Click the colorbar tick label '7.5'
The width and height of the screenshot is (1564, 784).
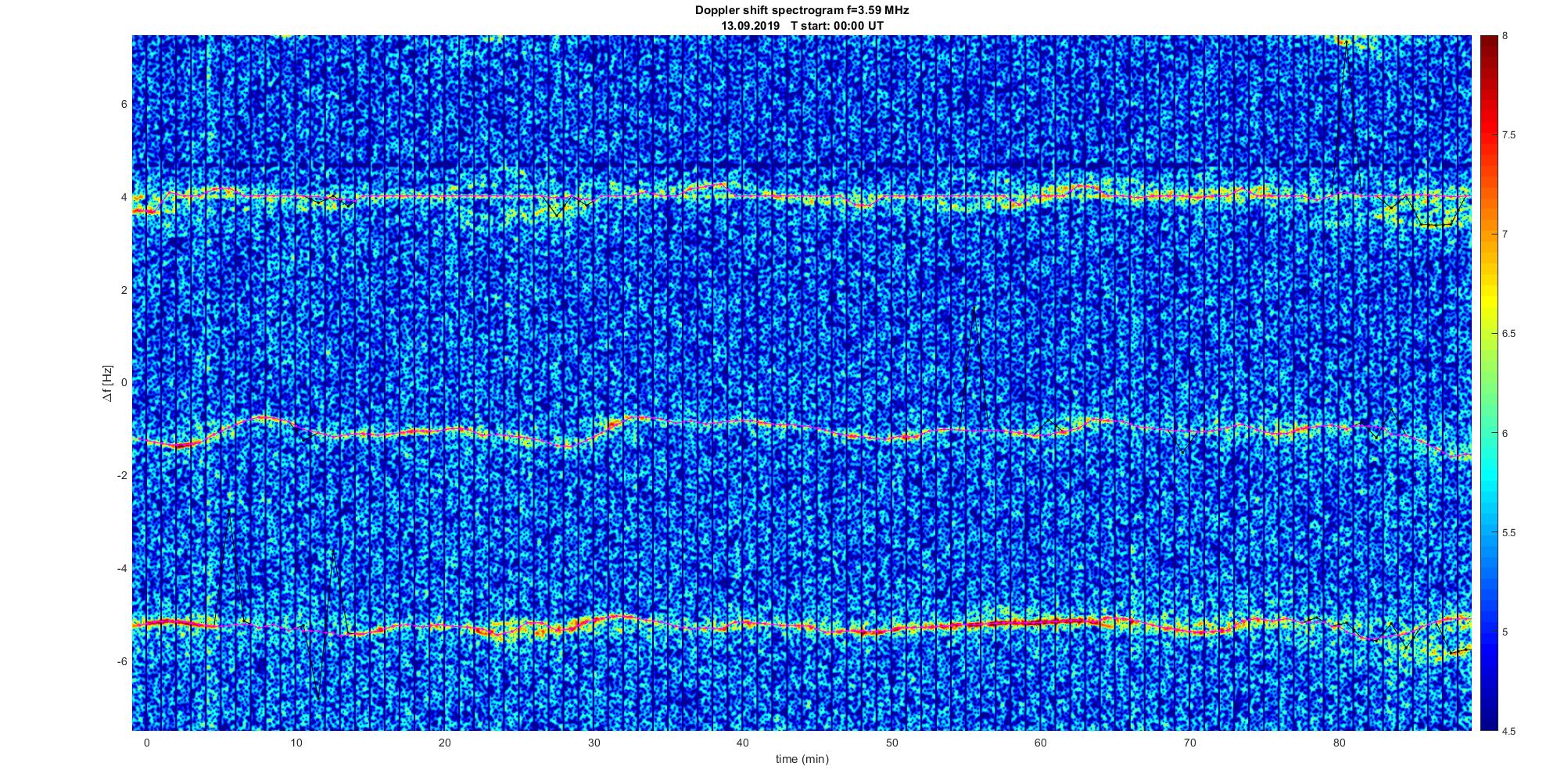click(x=1508, y=135)
